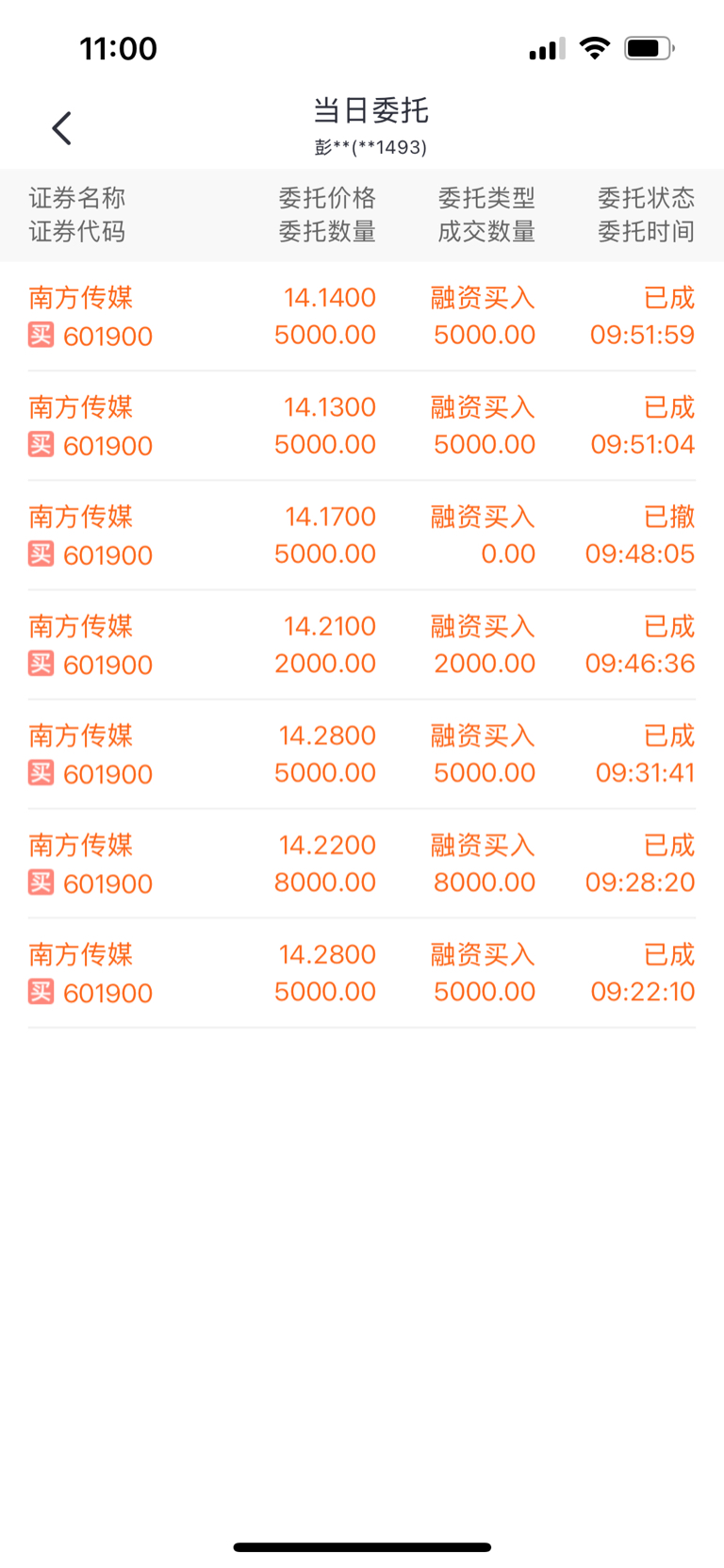Tap the buy badge of the 09:46:36 order
The height and width of the screenshot is (1568, 724).
pos(41,663)
